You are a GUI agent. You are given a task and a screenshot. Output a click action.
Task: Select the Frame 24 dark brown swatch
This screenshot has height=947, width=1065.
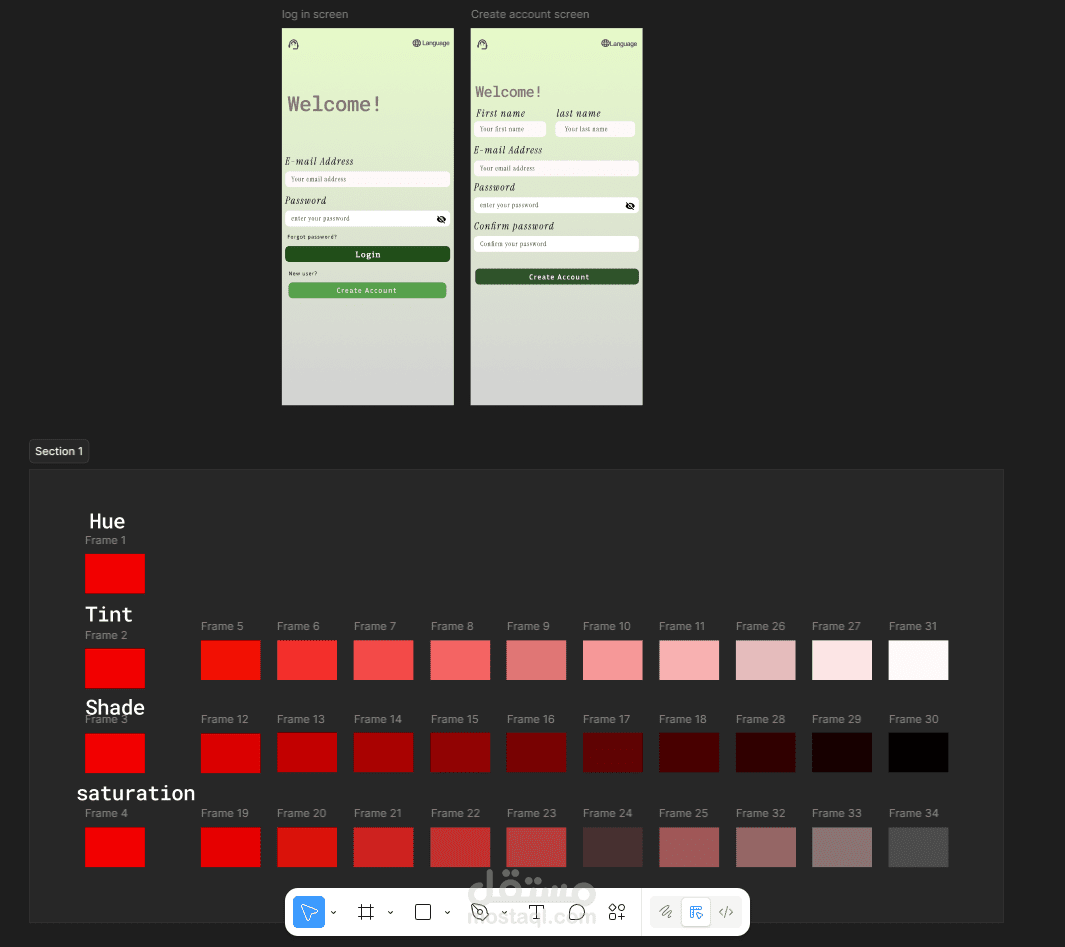pyautogui.click(x=613, y=847)
